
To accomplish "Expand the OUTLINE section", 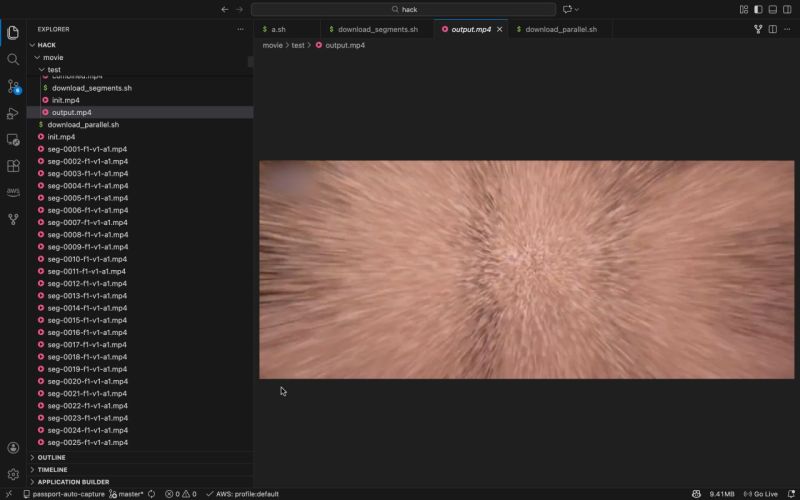I will point(140,457).
